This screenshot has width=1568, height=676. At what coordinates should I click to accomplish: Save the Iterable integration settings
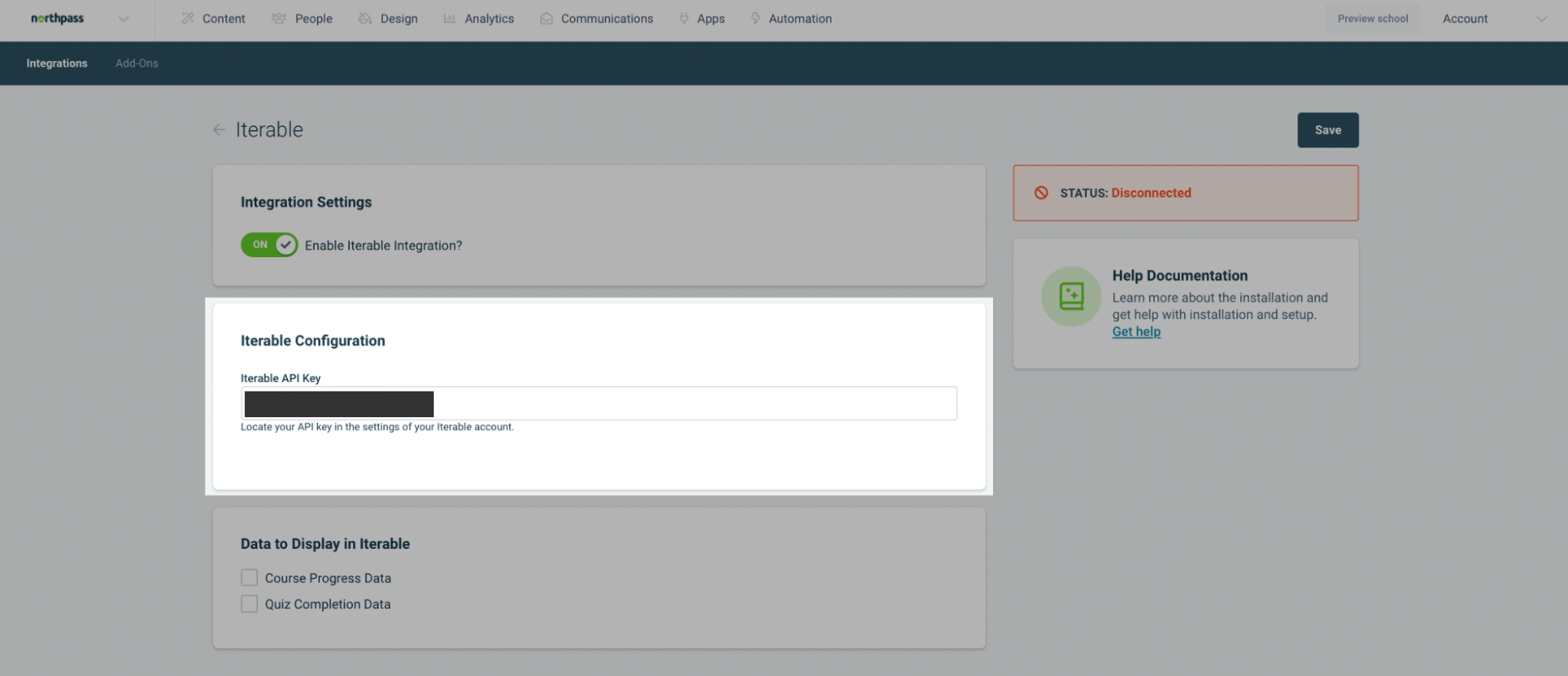click(1328, 130)
